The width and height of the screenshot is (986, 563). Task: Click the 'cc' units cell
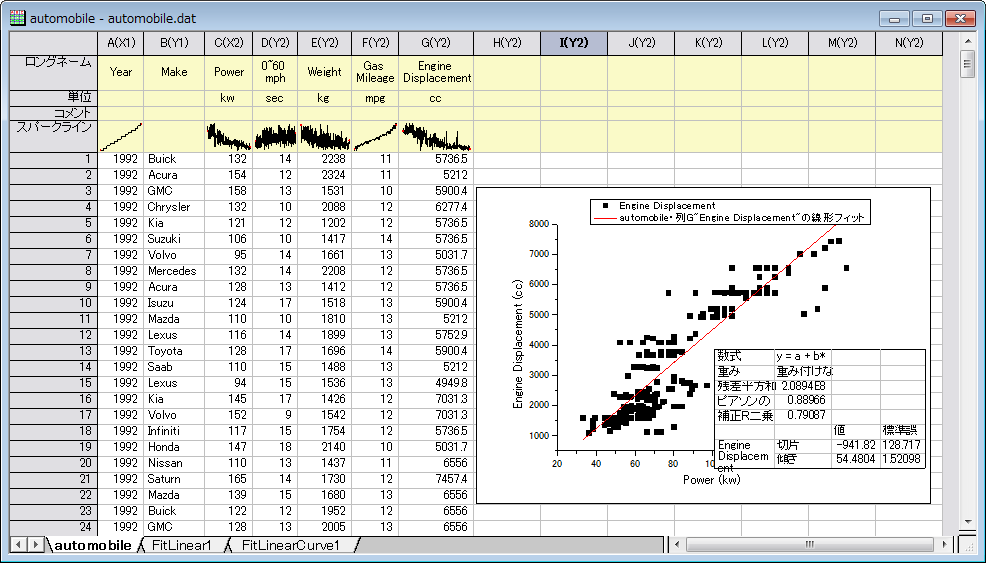coord(436,98)
